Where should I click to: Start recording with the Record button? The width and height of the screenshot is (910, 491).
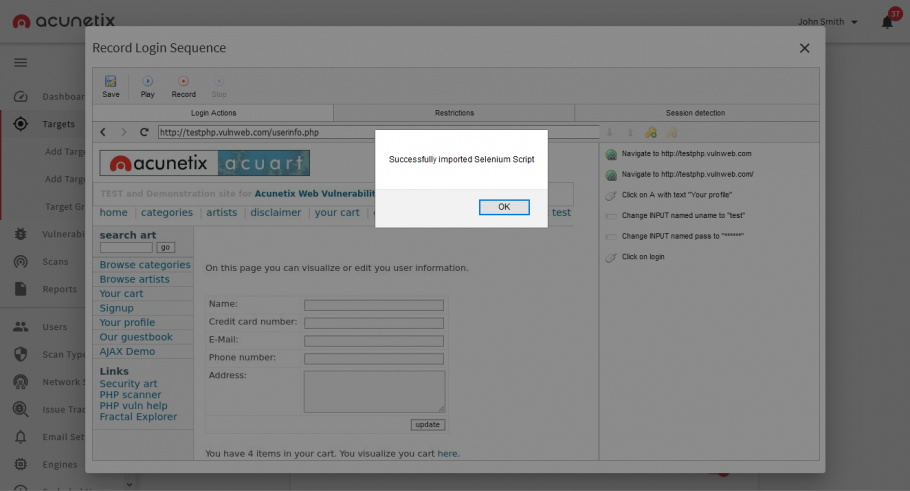pos(183,86)
